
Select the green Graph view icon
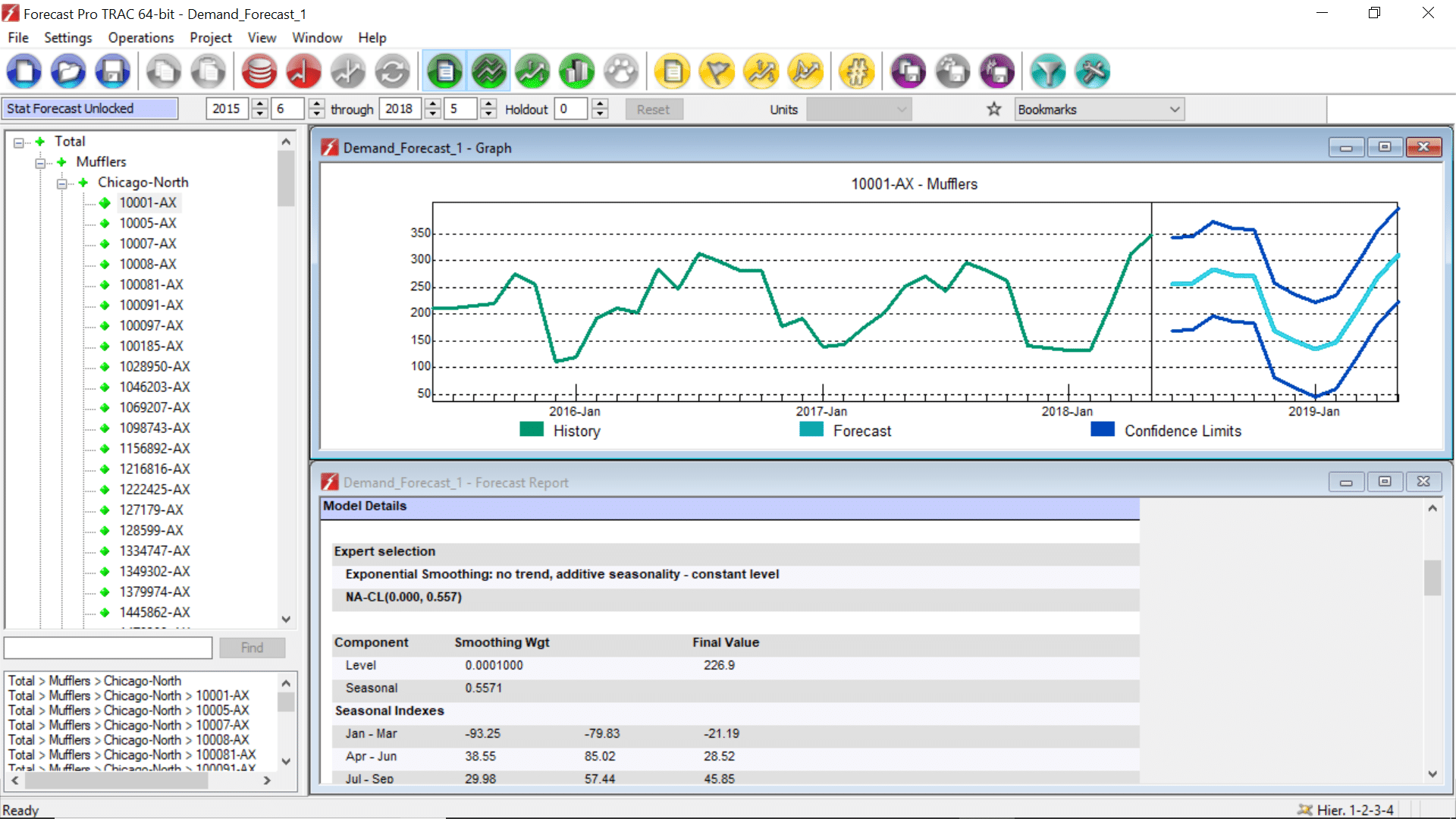click(x=489, y=71)
